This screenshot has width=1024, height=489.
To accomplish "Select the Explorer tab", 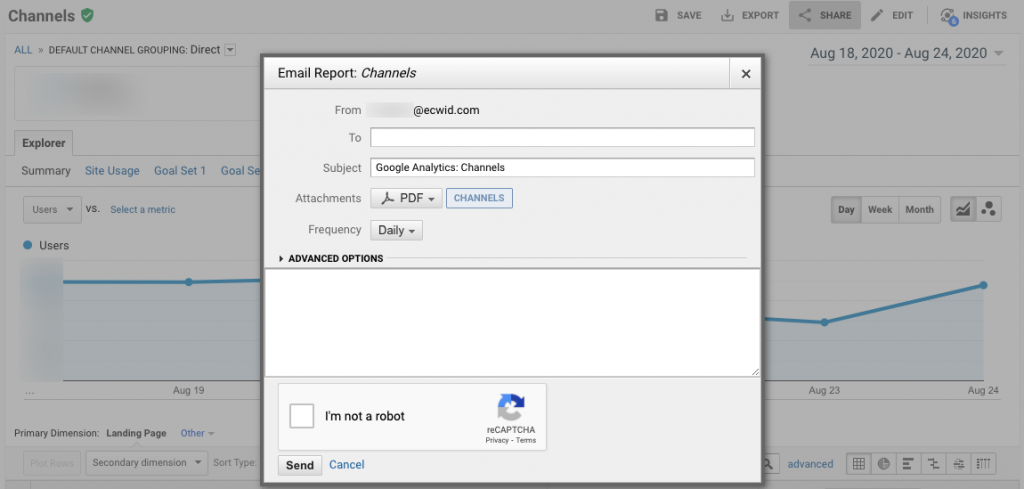I will tap(45, 143).
